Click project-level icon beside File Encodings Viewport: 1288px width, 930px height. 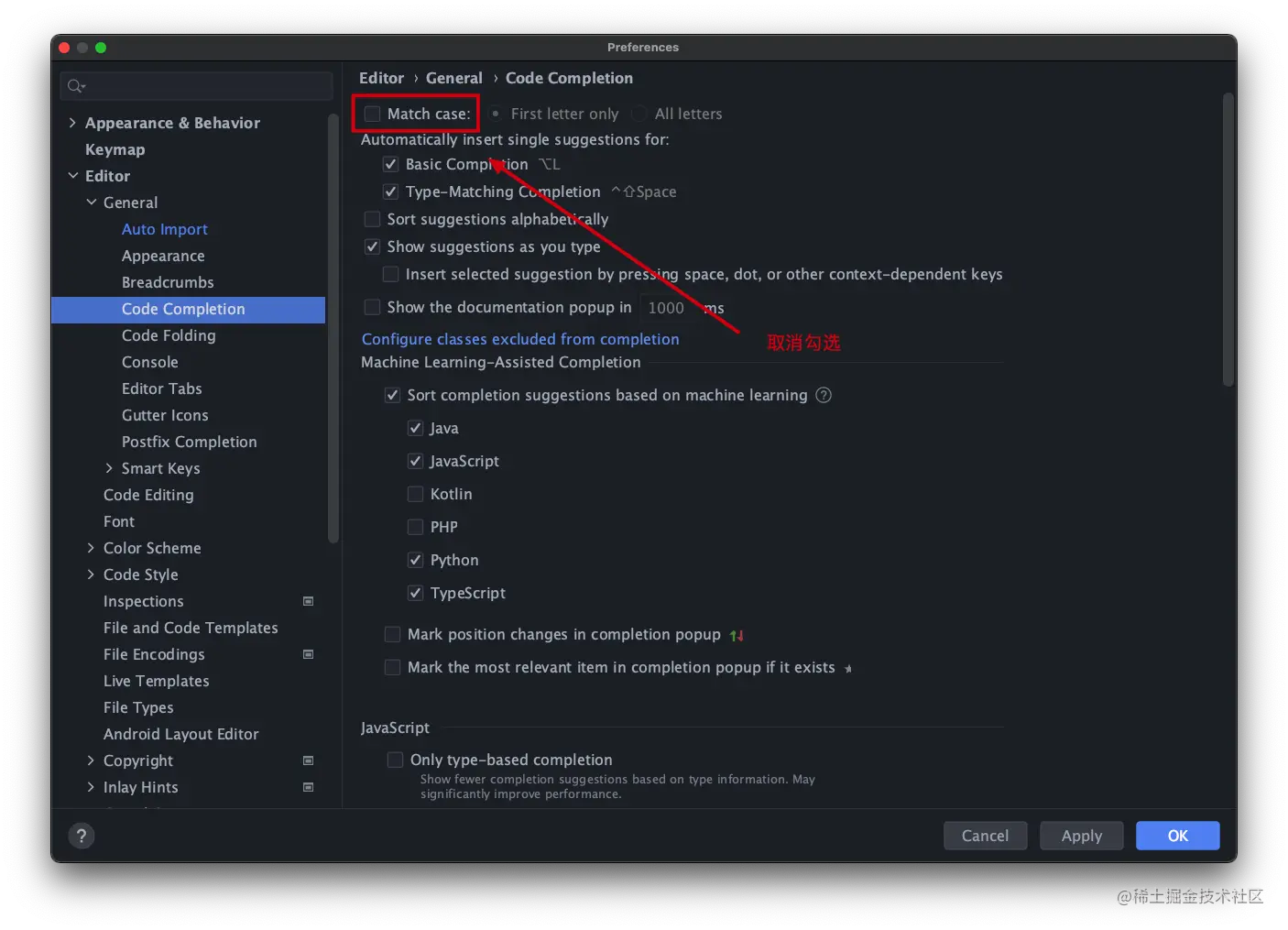[x=309, y=654]
